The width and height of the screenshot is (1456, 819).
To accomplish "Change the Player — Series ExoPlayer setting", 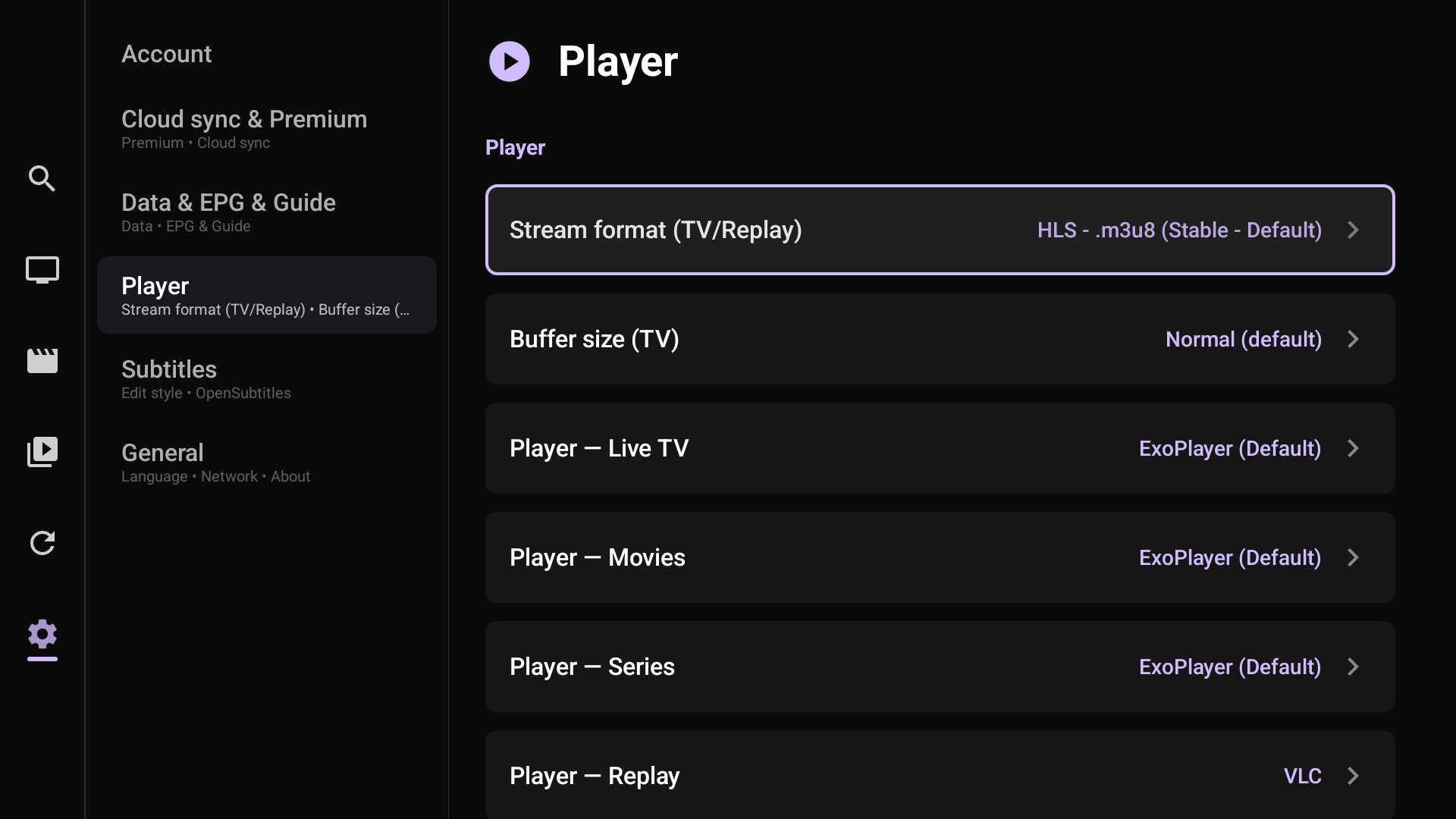I will (1229, 667).
